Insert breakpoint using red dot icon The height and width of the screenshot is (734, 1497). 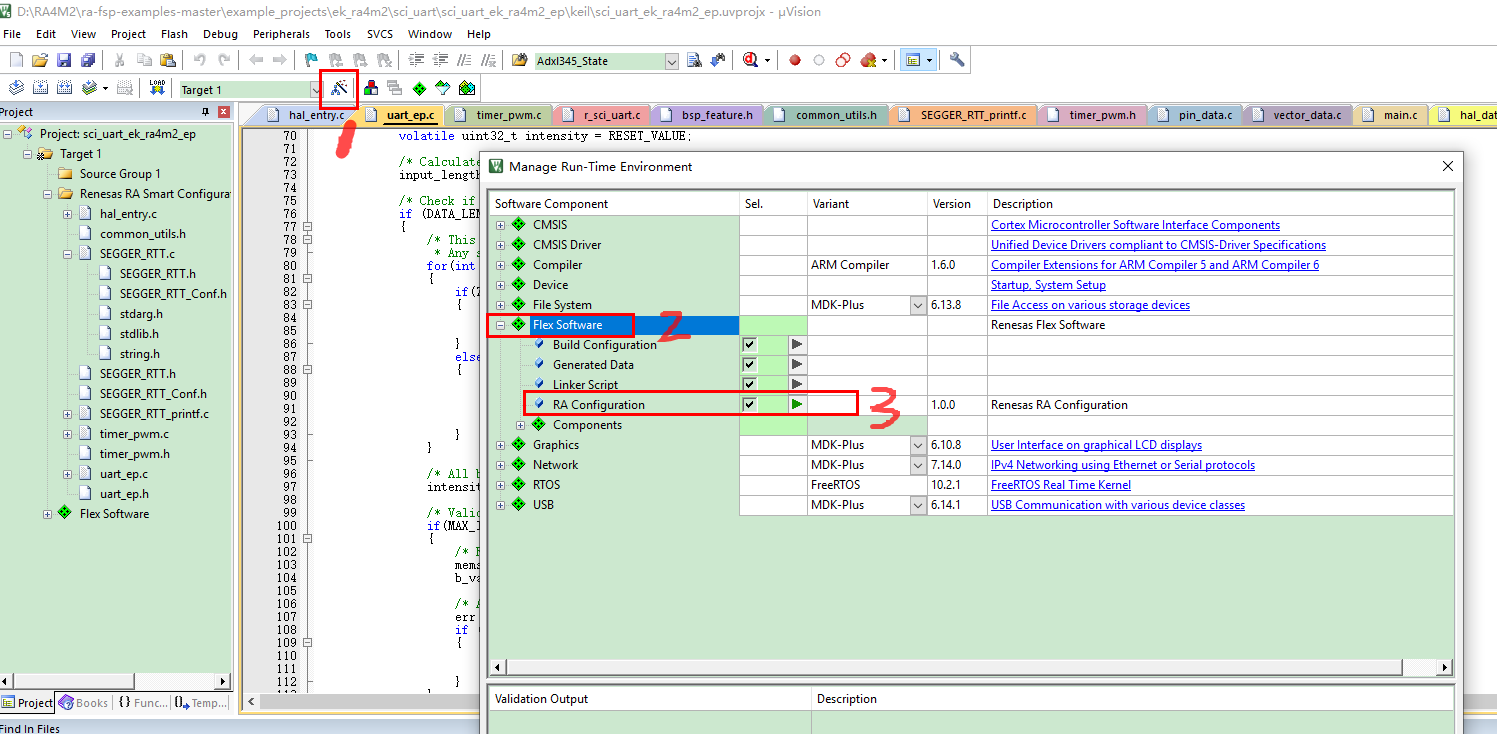pos(795,60)
